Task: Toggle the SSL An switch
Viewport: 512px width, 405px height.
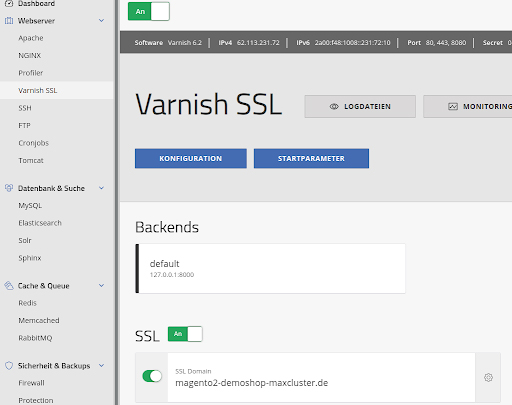Action: [185, 334]
